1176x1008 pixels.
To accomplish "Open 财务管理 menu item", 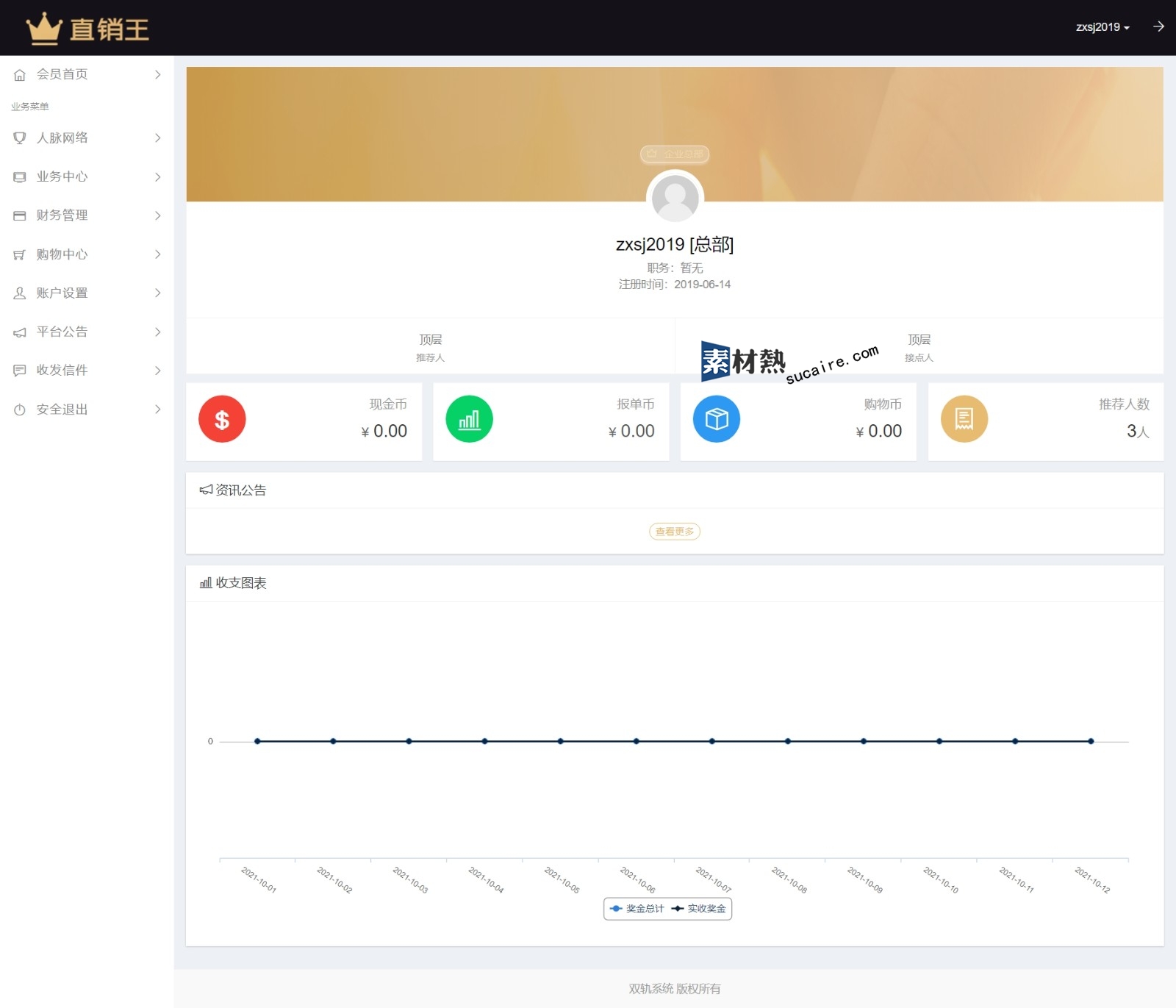I will click(87, 215).
